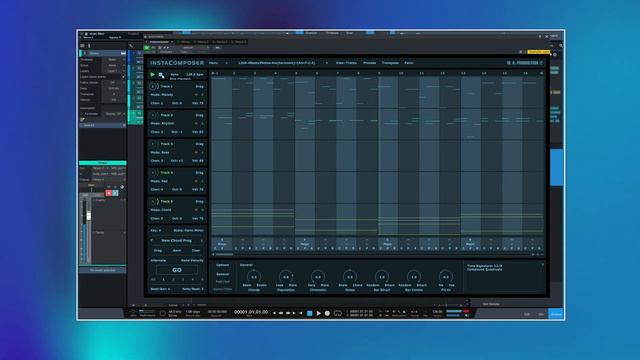This screenshot has height=360, width=640.
Task: Click the Studio One transport Record button
Action: [x=327, y=313]
